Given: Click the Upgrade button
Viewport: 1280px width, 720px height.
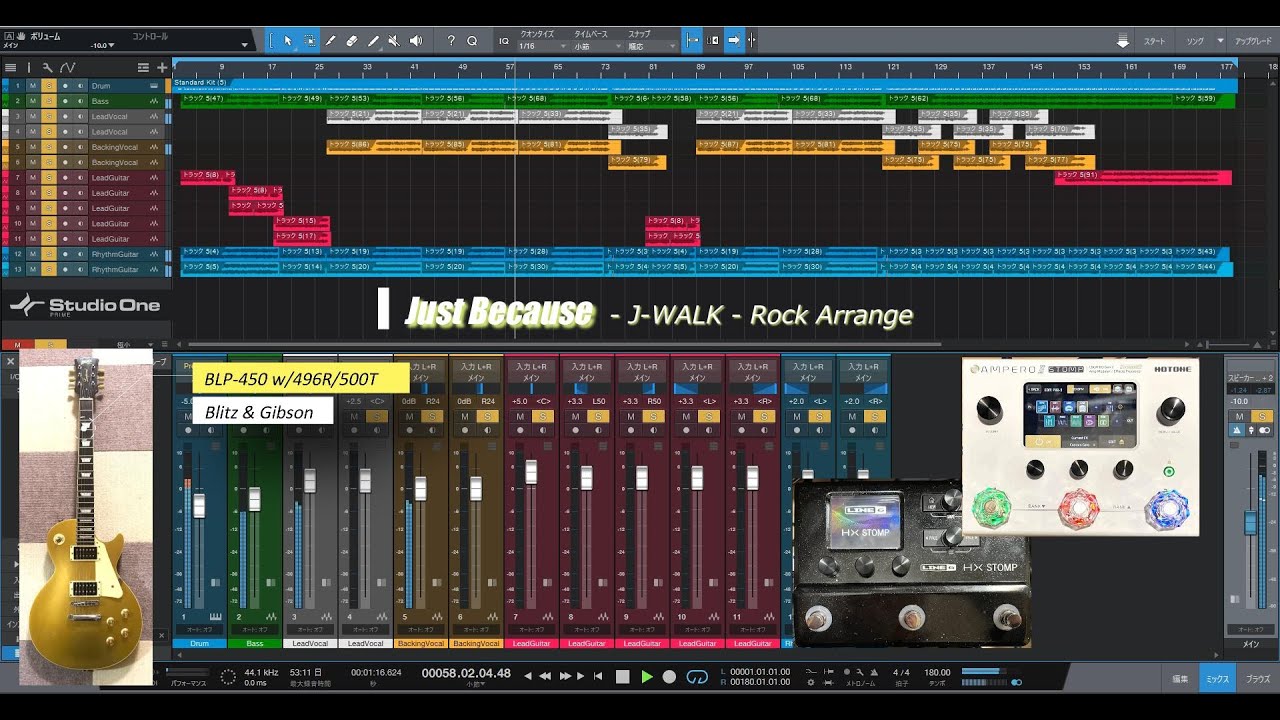Looking at the screenshot, I should (1253, 41).
